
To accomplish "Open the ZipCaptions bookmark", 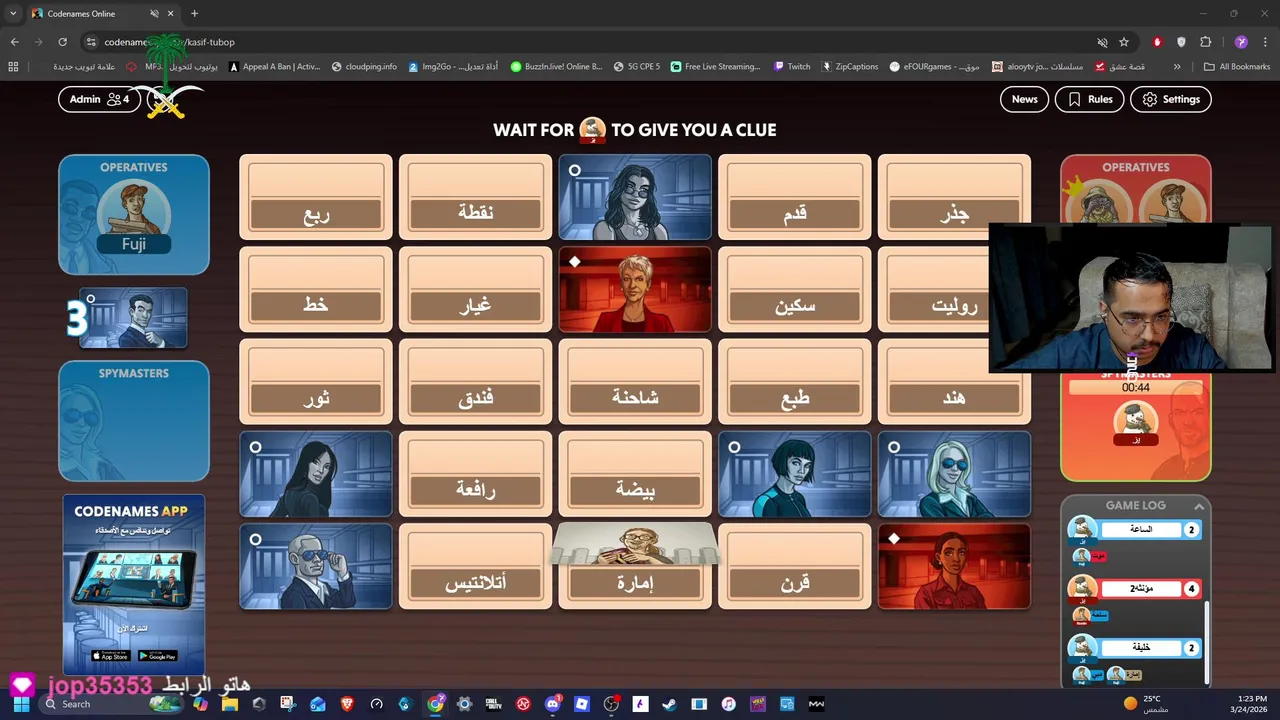I will (850, 67).
